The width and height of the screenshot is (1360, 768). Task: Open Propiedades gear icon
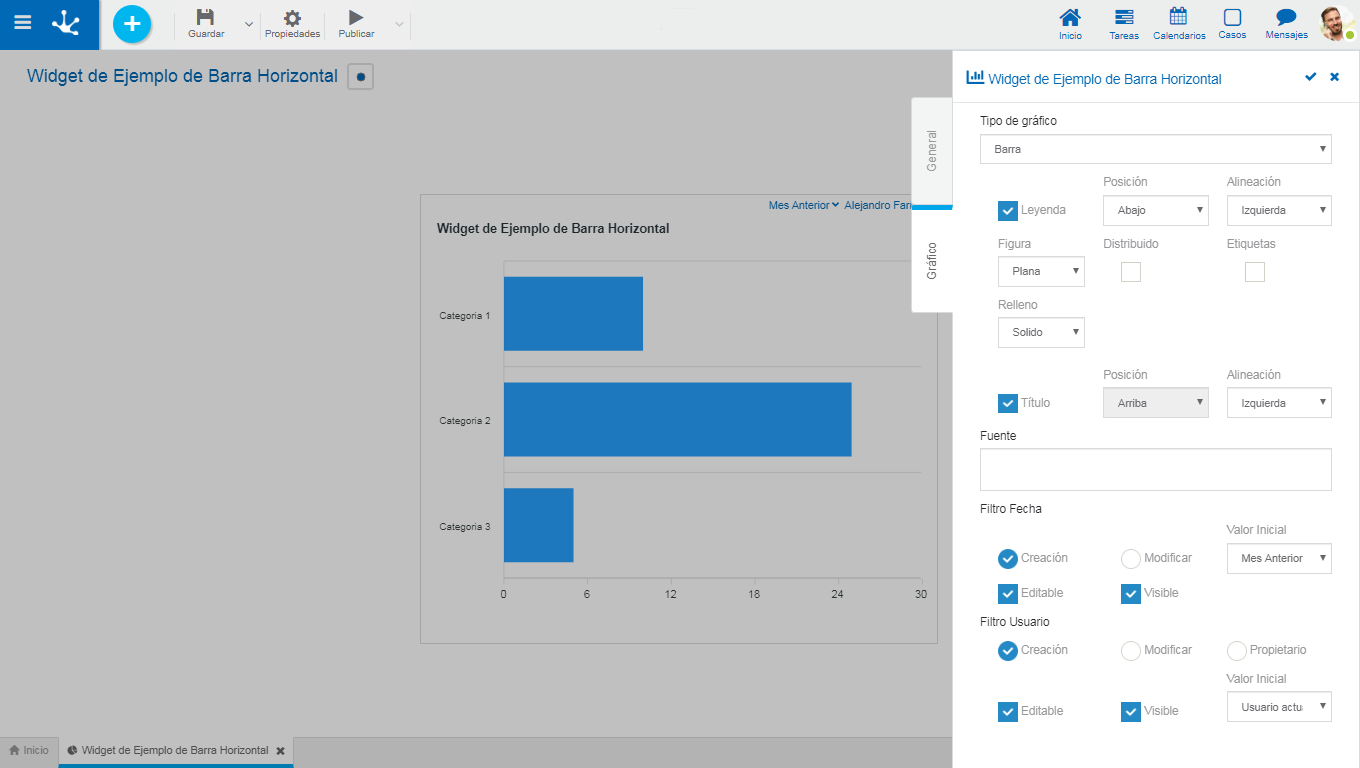point(292,17)
